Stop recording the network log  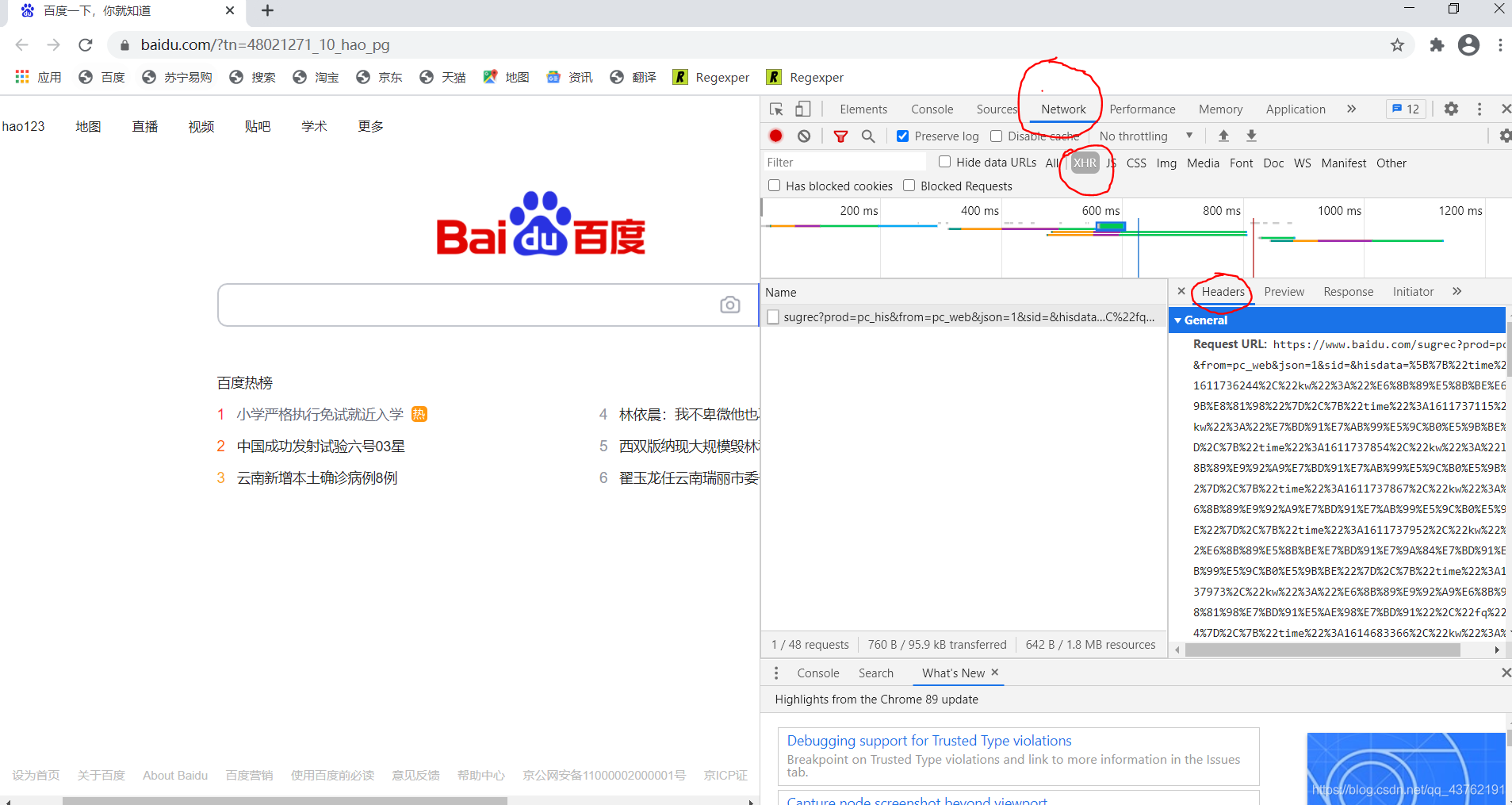tap(776, 136)
